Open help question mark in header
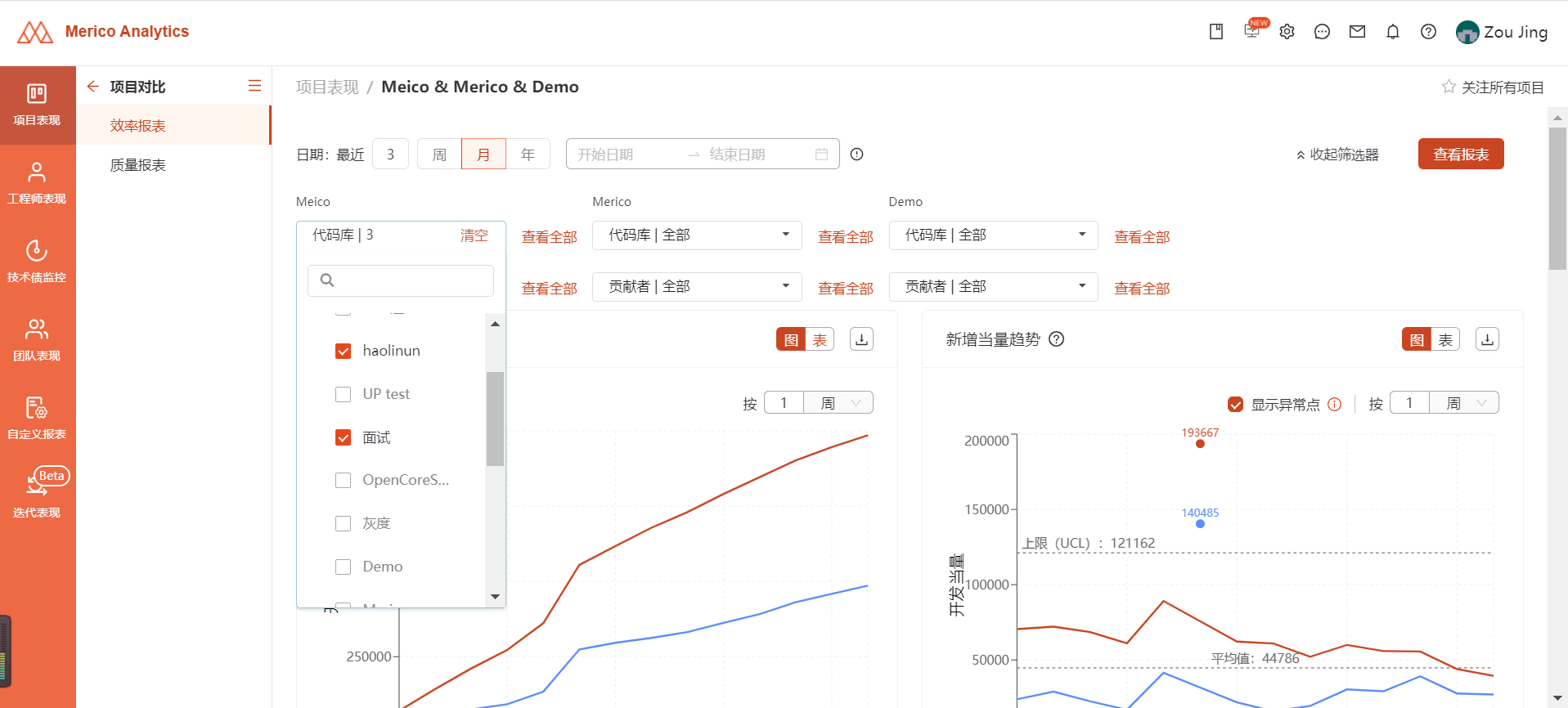The height and width of the screenshot is (708, 1568). 1428,32
